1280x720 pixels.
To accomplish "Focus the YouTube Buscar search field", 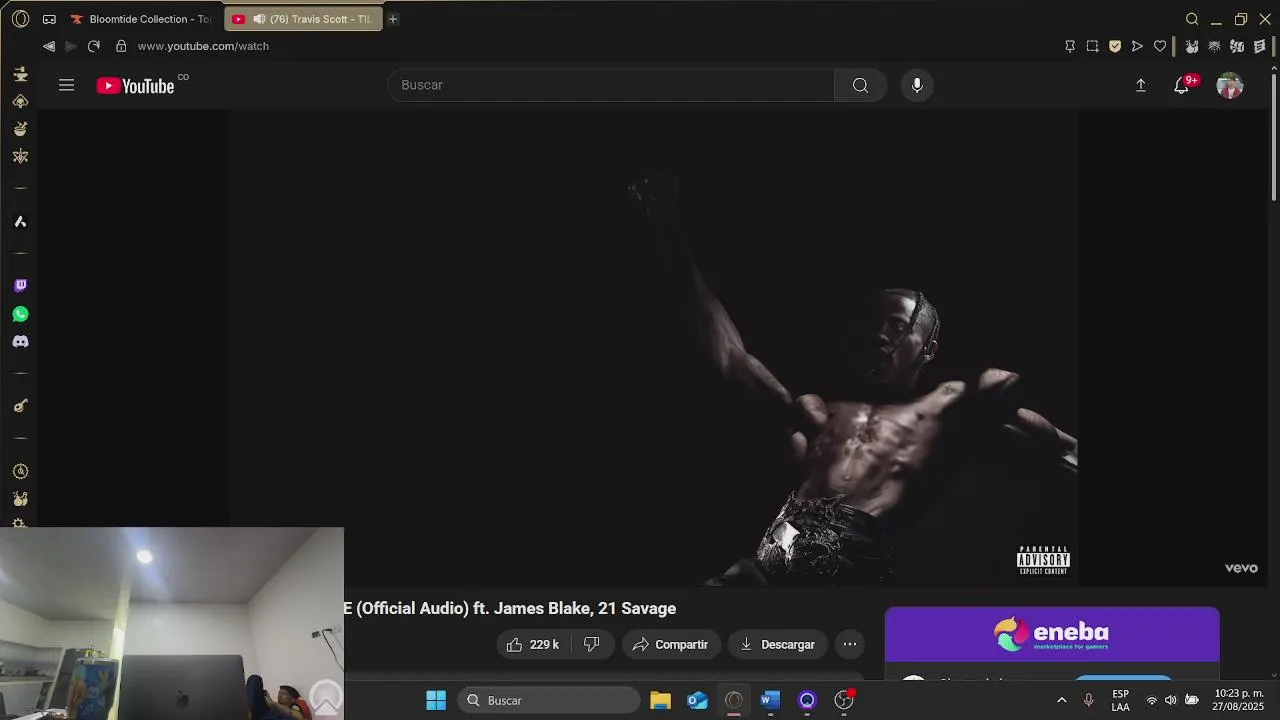I will 610,85.
